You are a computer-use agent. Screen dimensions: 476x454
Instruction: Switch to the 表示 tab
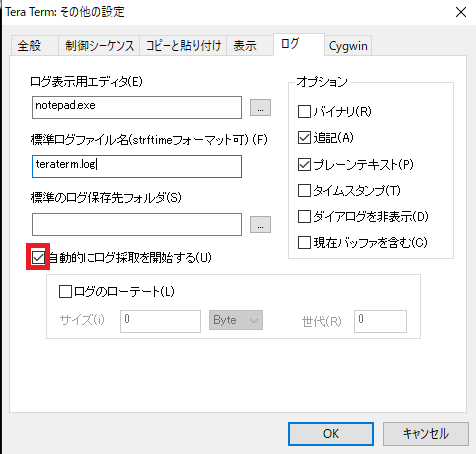point(250,45)
